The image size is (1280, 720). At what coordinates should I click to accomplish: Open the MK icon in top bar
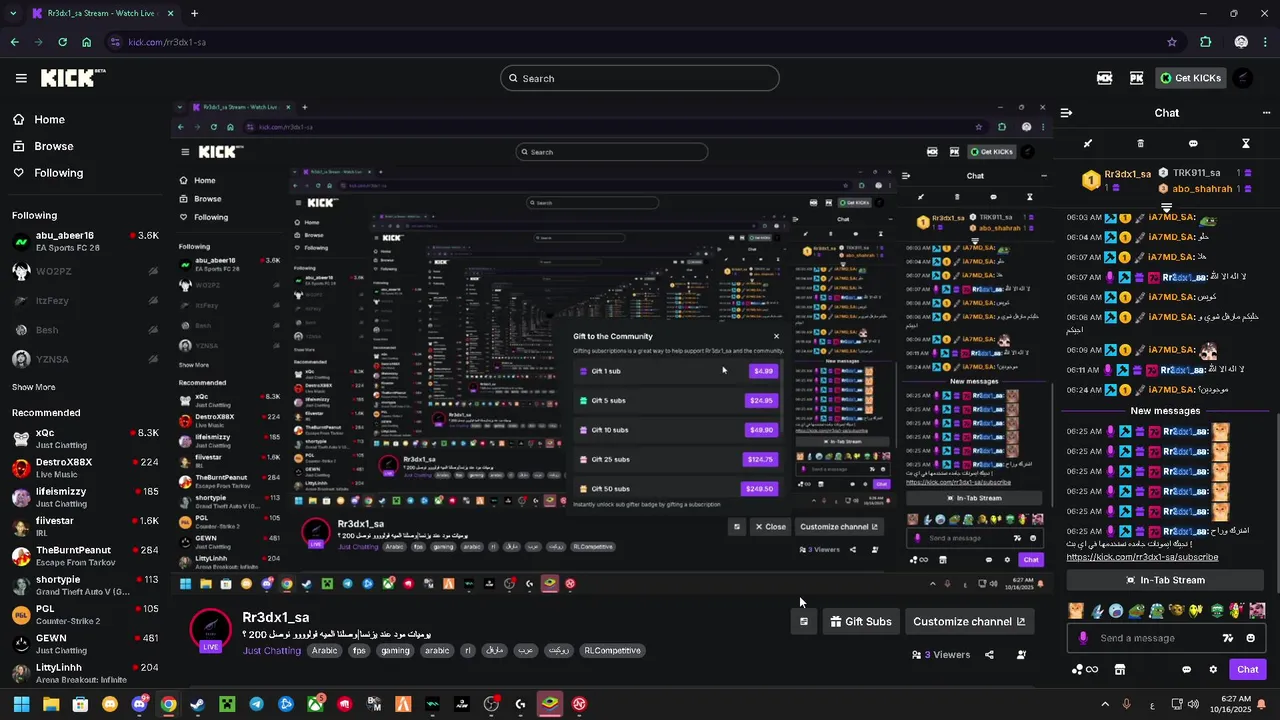pyautogui.click(x=1105, y=78)
